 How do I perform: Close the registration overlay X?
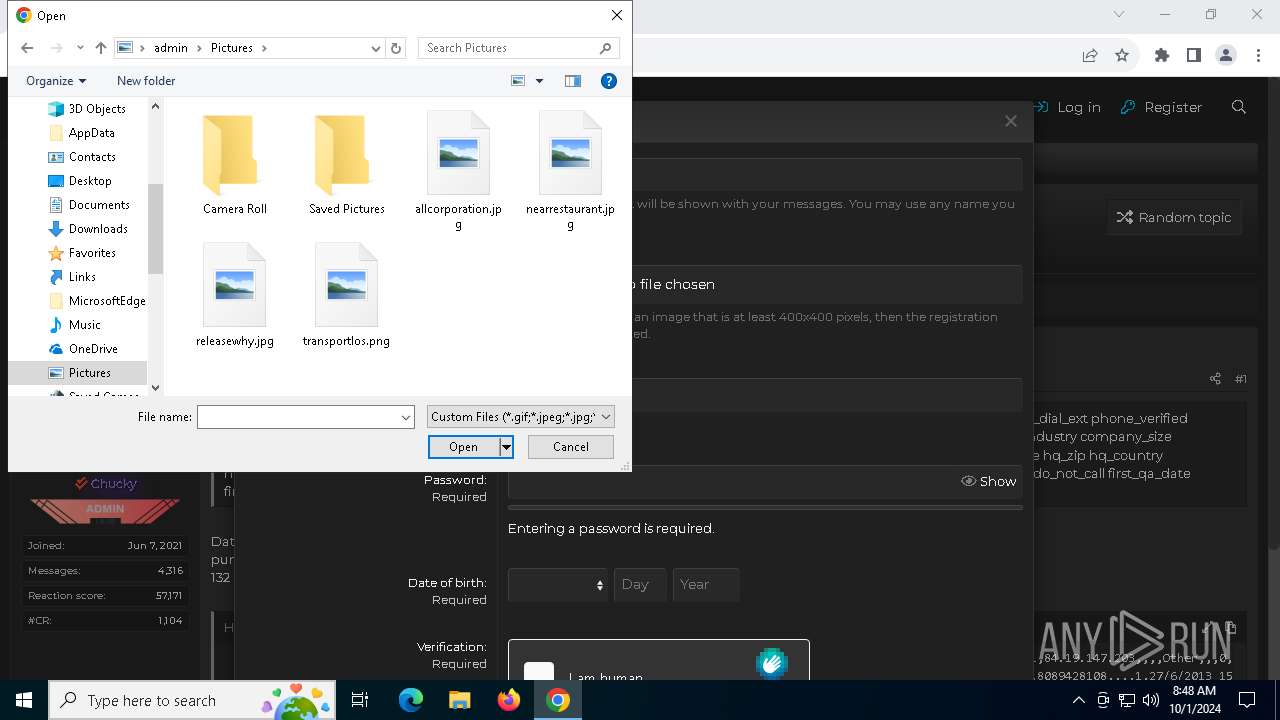tap(1011, 121)
